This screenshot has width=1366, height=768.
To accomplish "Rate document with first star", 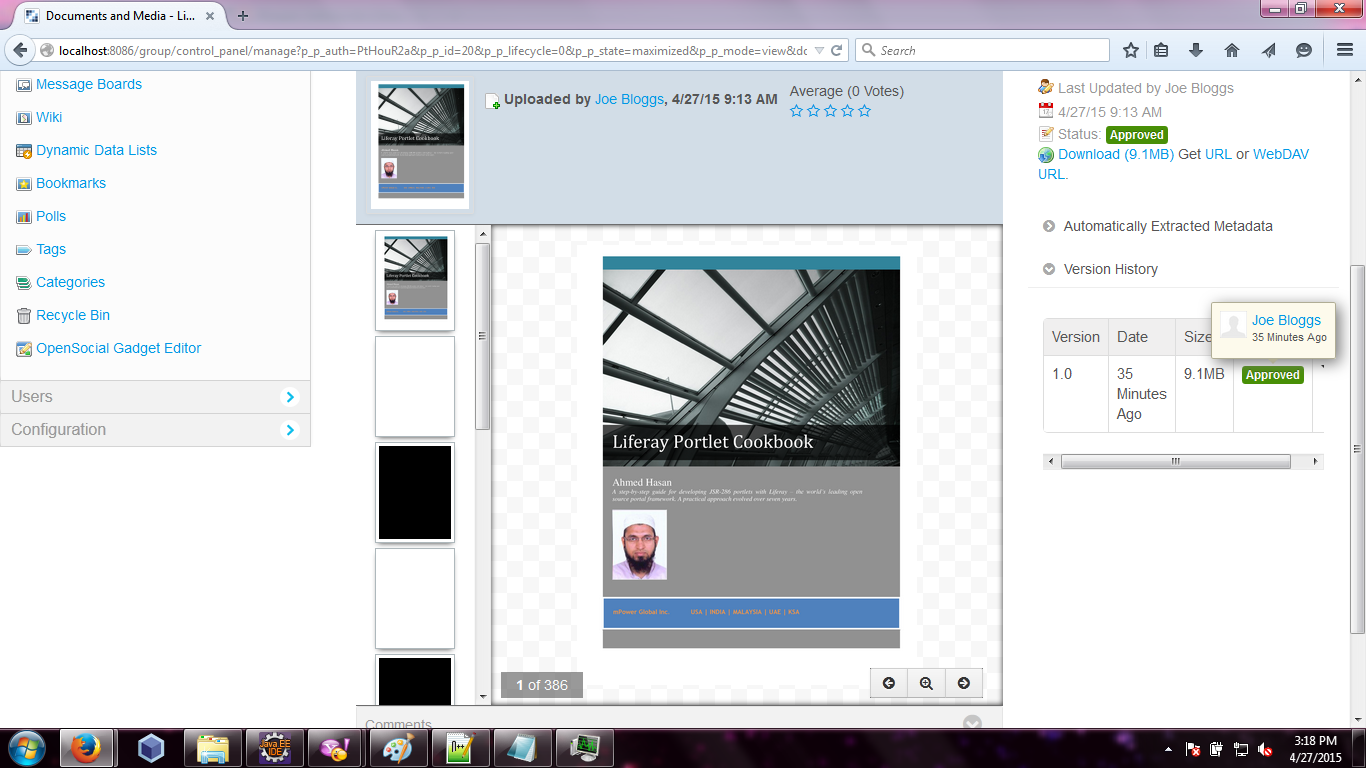I will tap(797, 111).
